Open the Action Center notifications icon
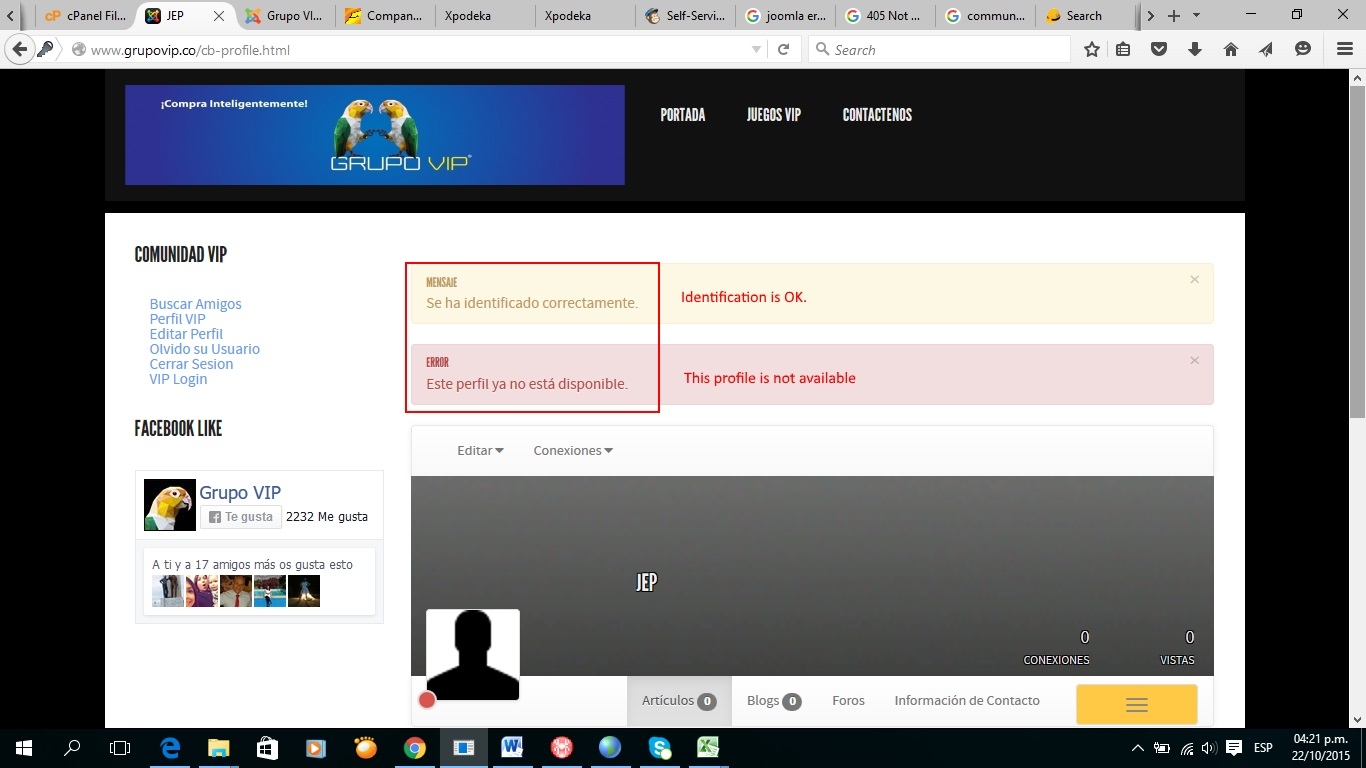 click(1234, 748)
